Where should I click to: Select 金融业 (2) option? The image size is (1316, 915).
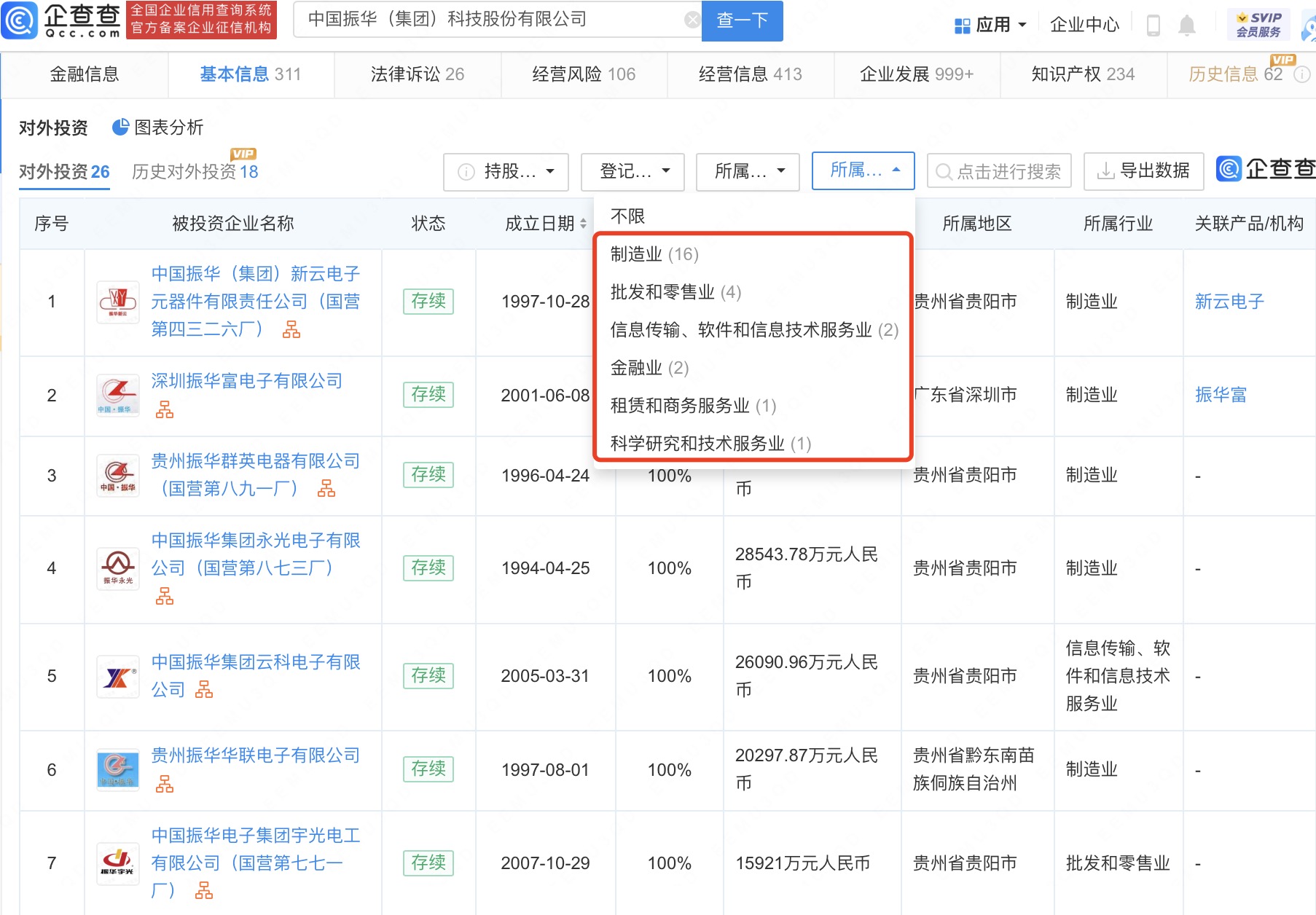pos(649,368)
